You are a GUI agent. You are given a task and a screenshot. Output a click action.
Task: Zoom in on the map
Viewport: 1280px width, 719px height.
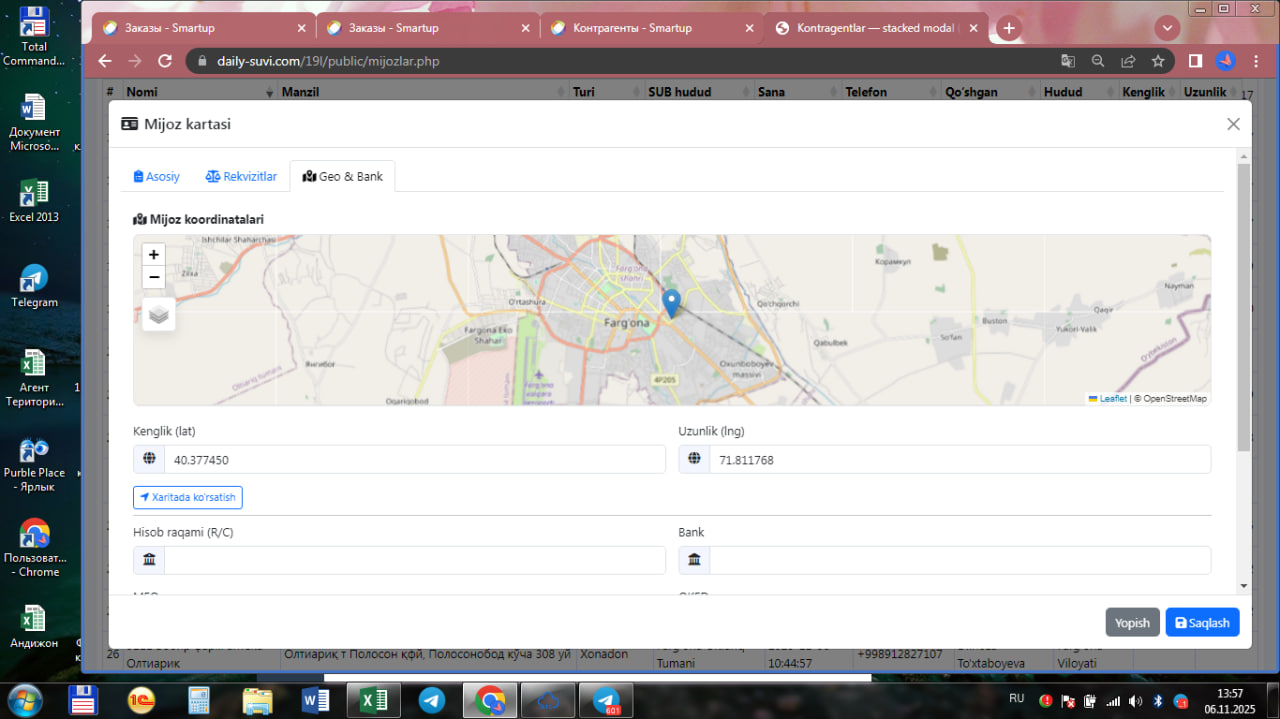tap(154, 255)
